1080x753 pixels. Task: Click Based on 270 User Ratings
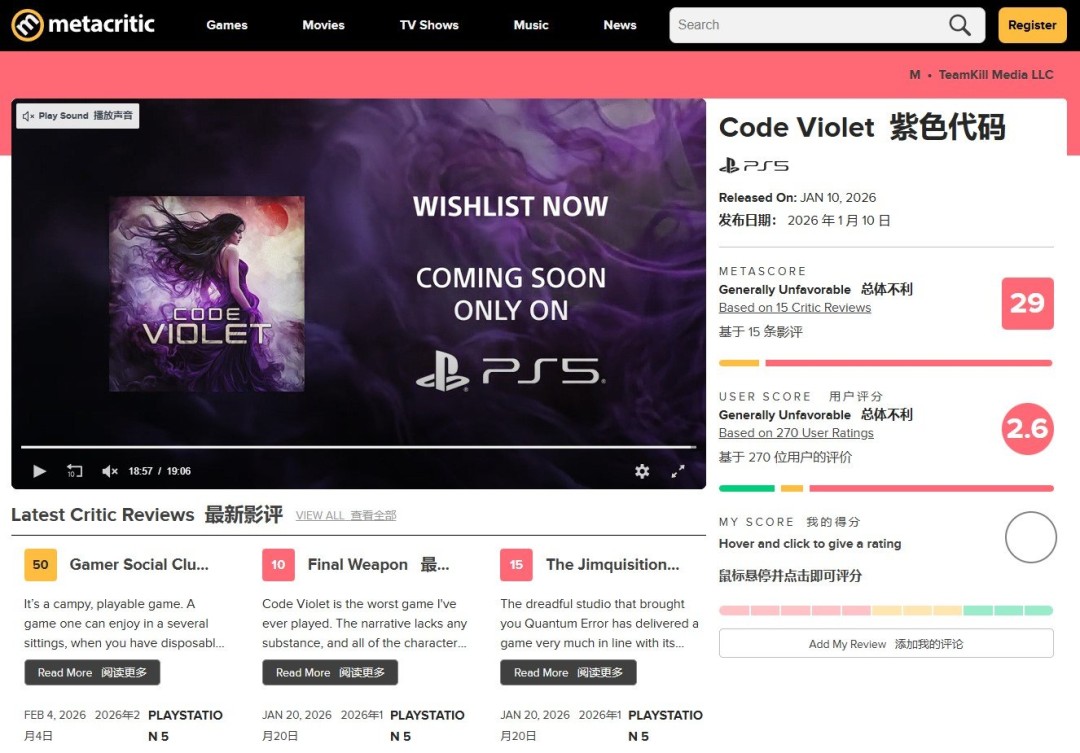coord(795,432)
